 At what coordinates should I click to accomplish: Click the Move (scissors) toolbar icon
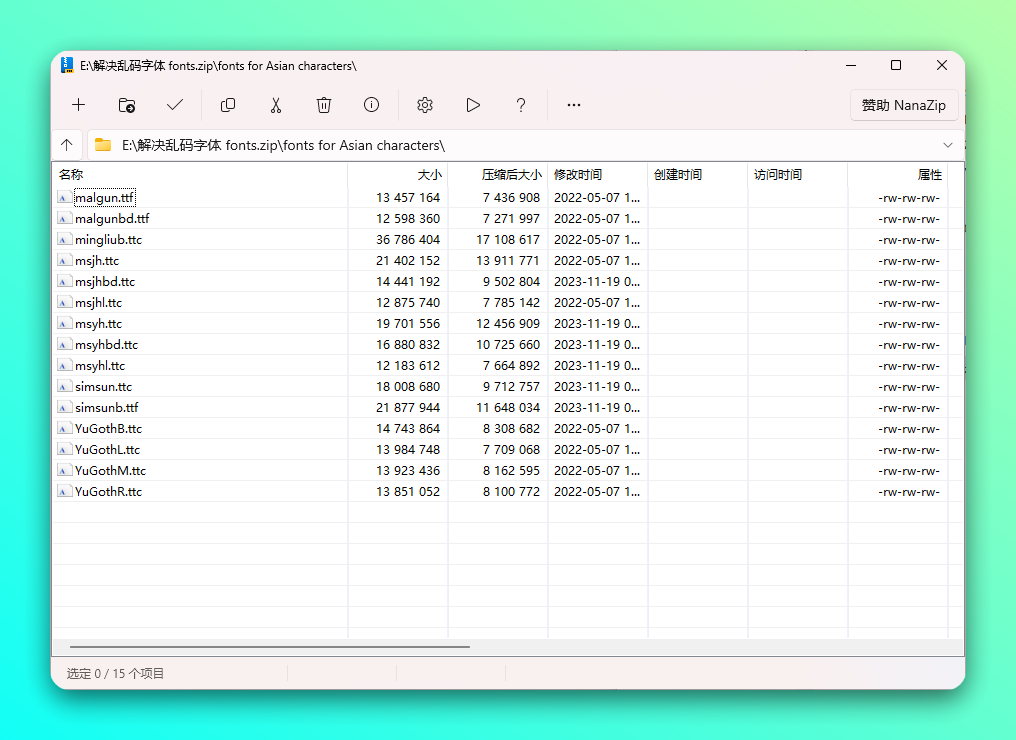[x=276, y=105]
